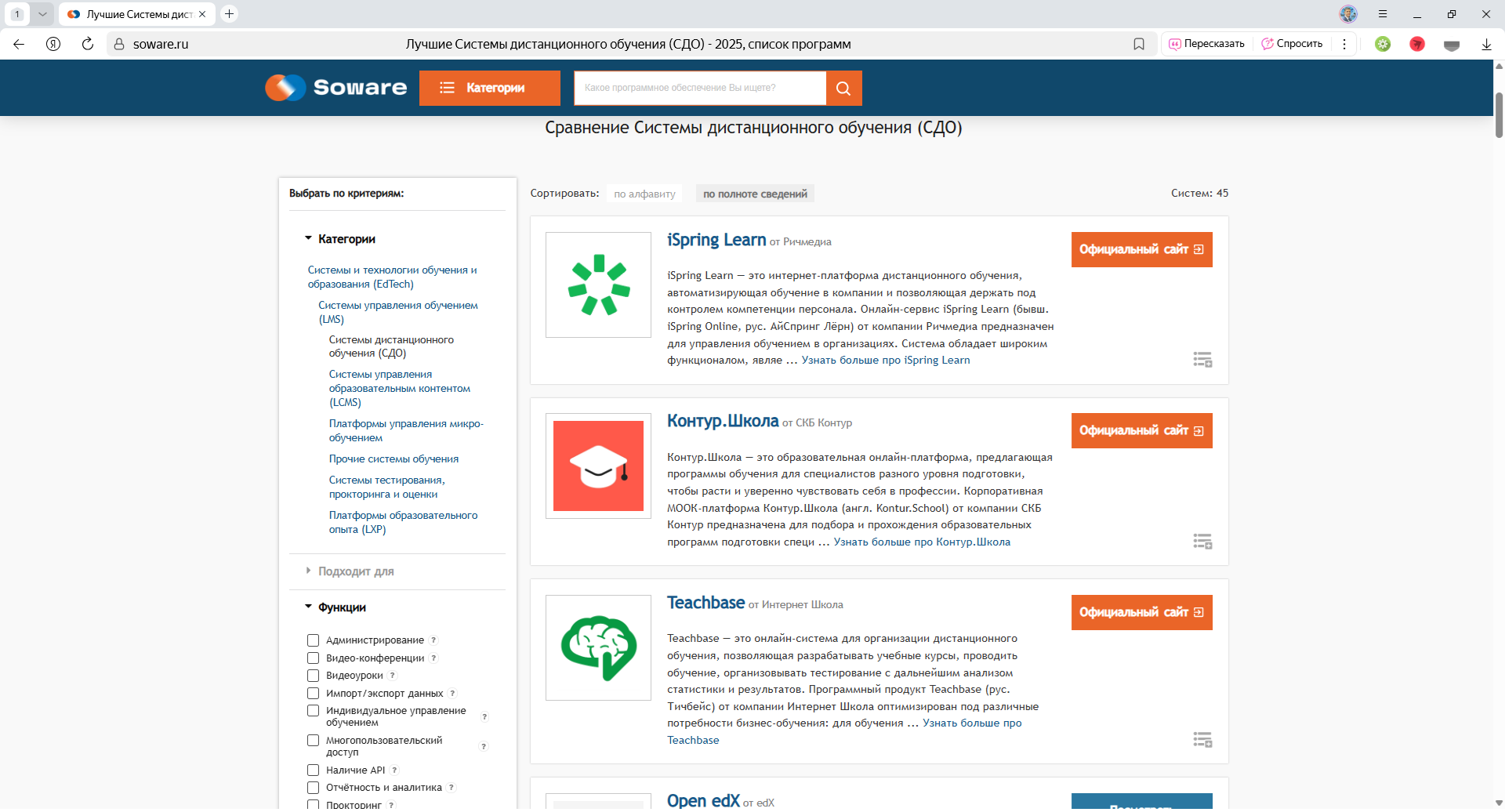This screenshot has width=1505, height=812.
Task: Toggle the Наличие API checkbox
Action: [x=314, y=770]
